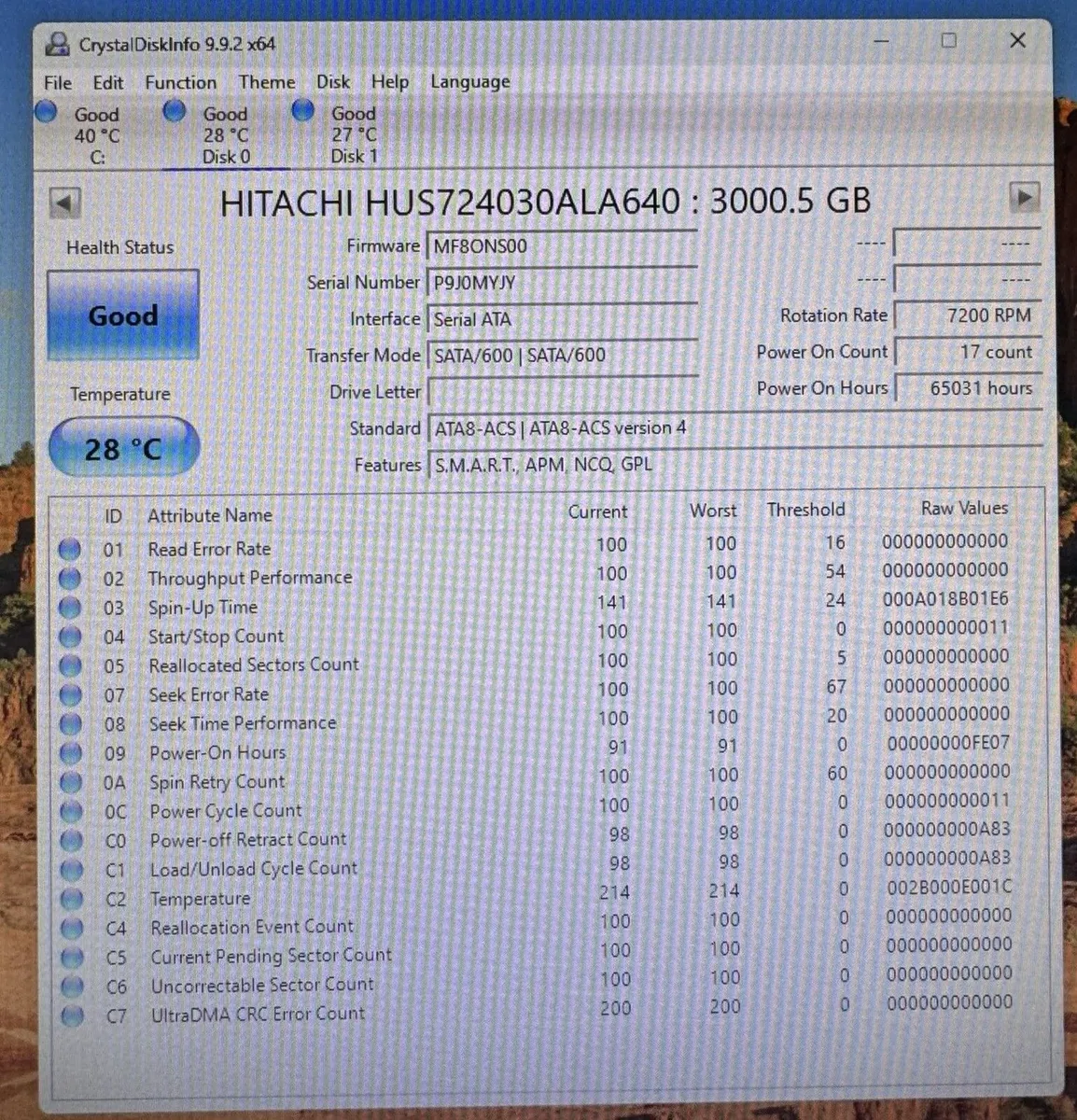Click raw value 000A018B01E6
This screenshot has width=1077, height=1120.
coord(945,598)
